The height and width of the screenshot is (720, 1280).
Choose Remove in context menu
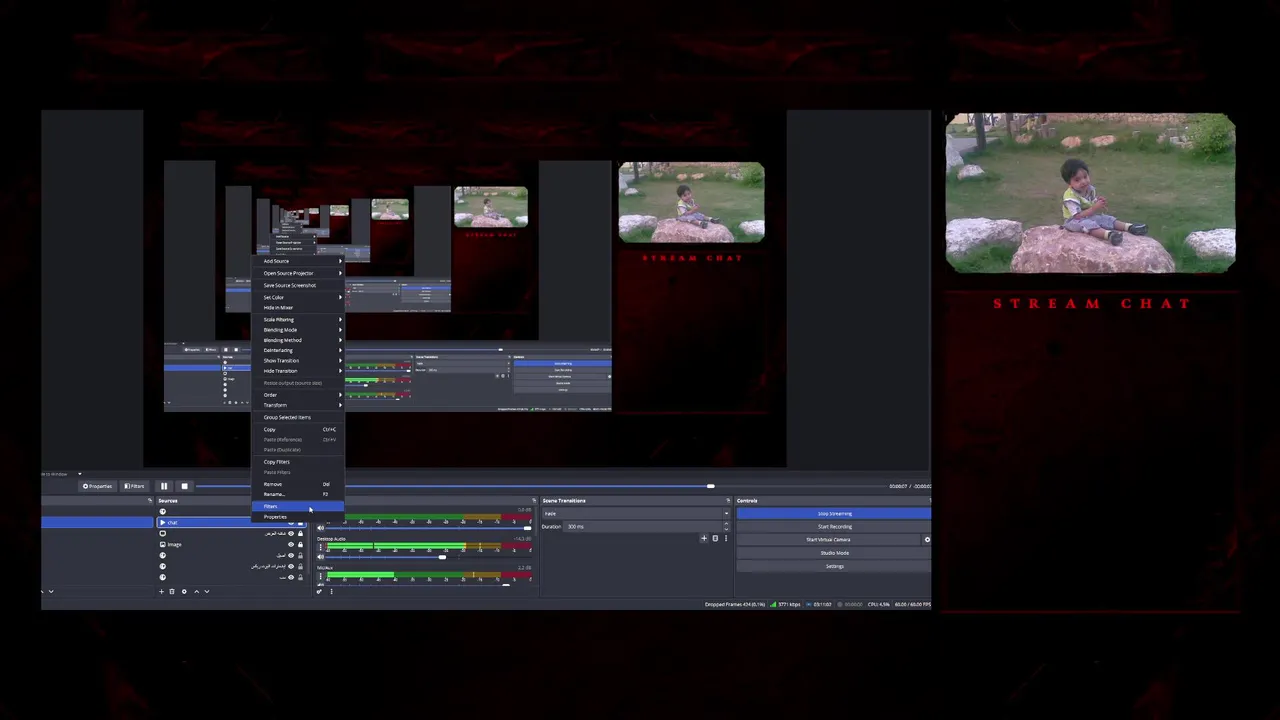(x=298, y=484)
